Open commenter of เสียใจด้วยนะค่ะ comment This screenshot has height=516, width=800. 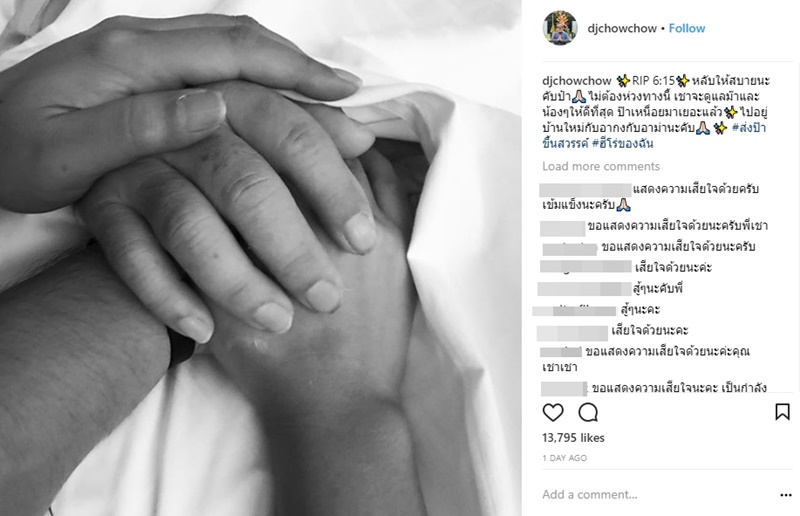[585, 267]
